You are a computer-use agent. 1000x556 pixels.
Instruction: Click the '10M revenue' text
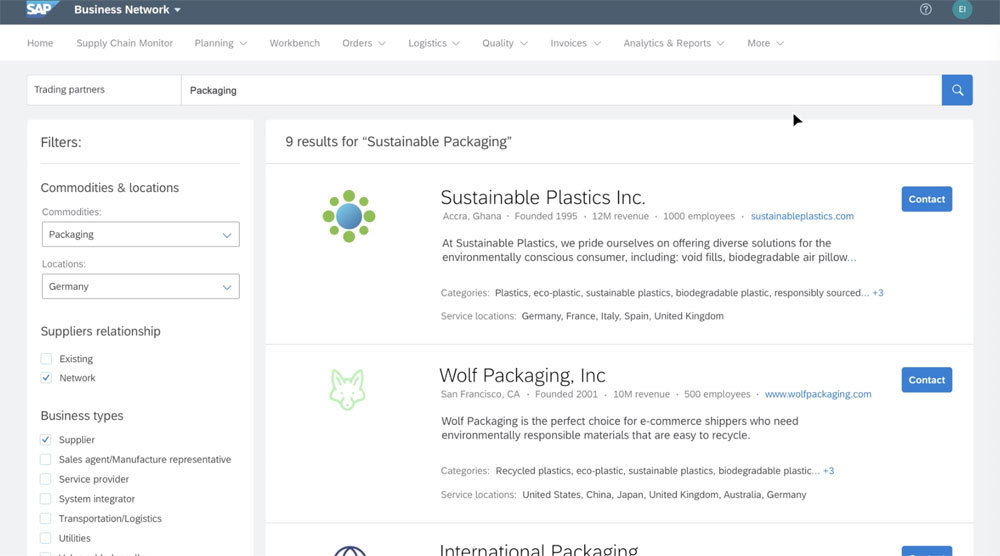[642, 394]
